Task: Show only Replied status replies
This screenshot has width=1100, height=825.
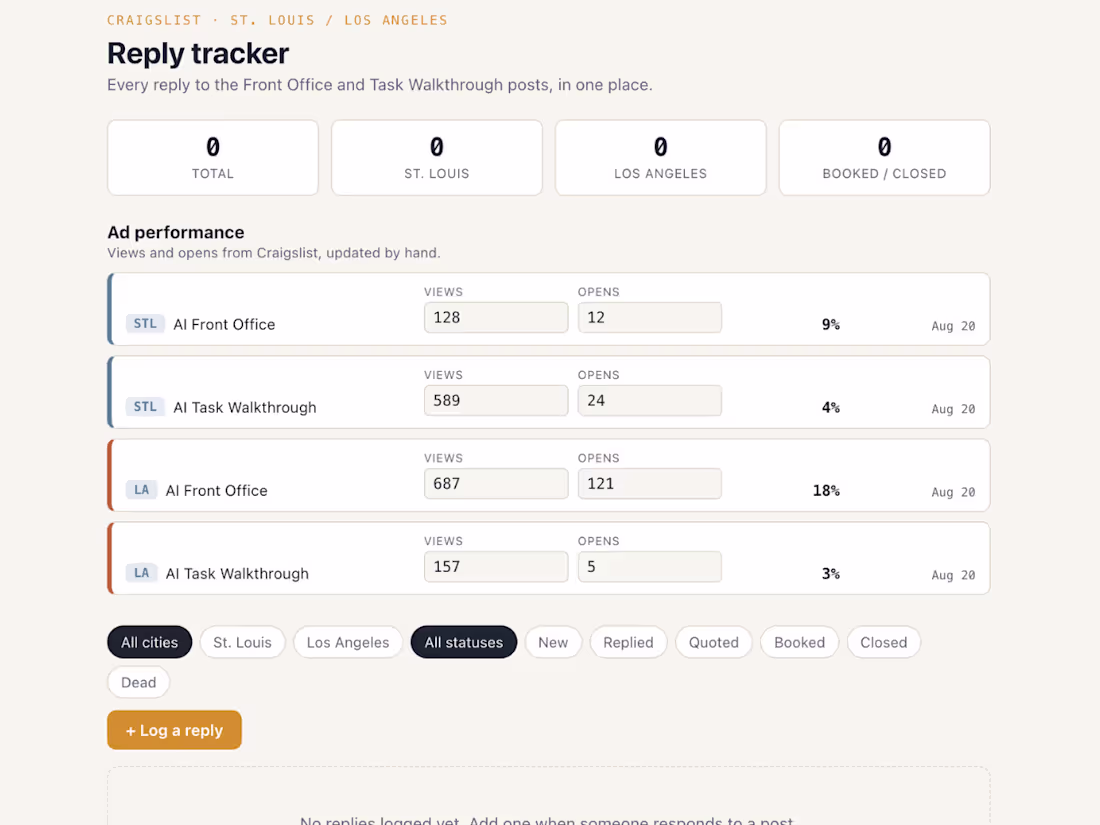Action: [x=628, y=642]
